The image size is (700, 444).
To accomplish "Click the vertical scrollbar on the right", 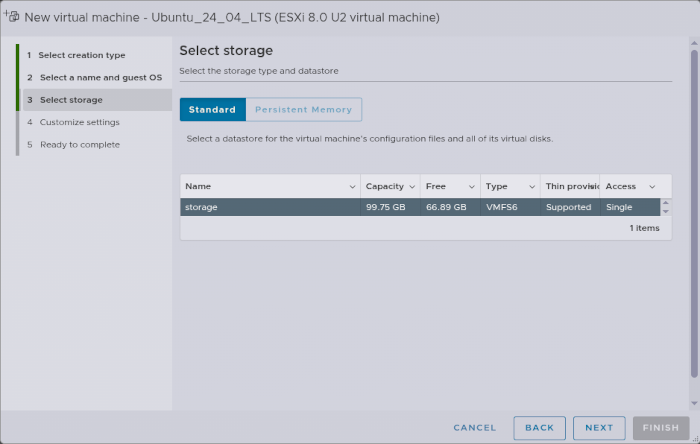I will [694, 200].
